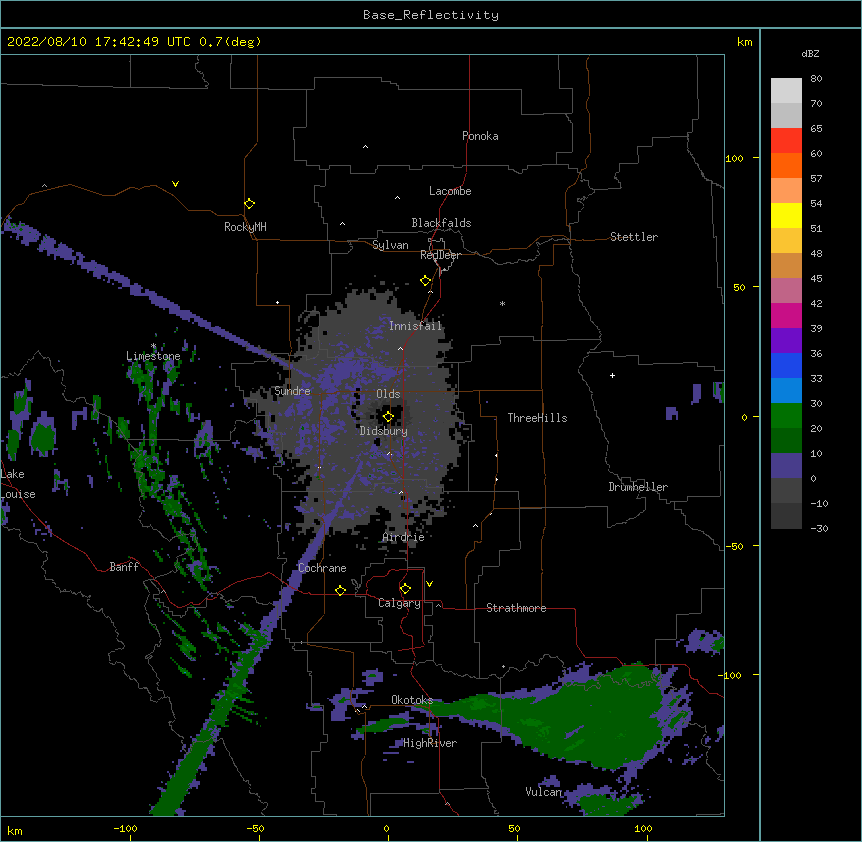This screenshot has height=842, width=862.
Task: Click the magenta 42 dBZ legend swatch
Action: point(786,315)
